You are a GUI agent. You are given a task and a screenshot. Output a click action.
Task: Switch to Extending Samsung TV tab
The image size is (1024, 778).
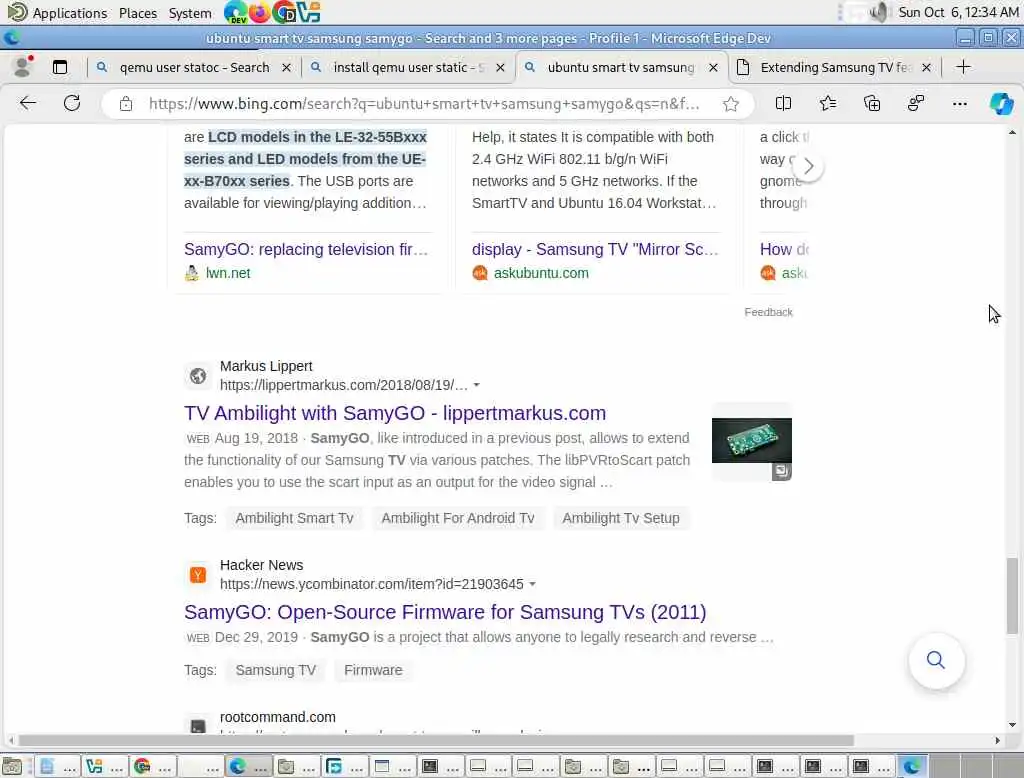click(x=833, y=67)
